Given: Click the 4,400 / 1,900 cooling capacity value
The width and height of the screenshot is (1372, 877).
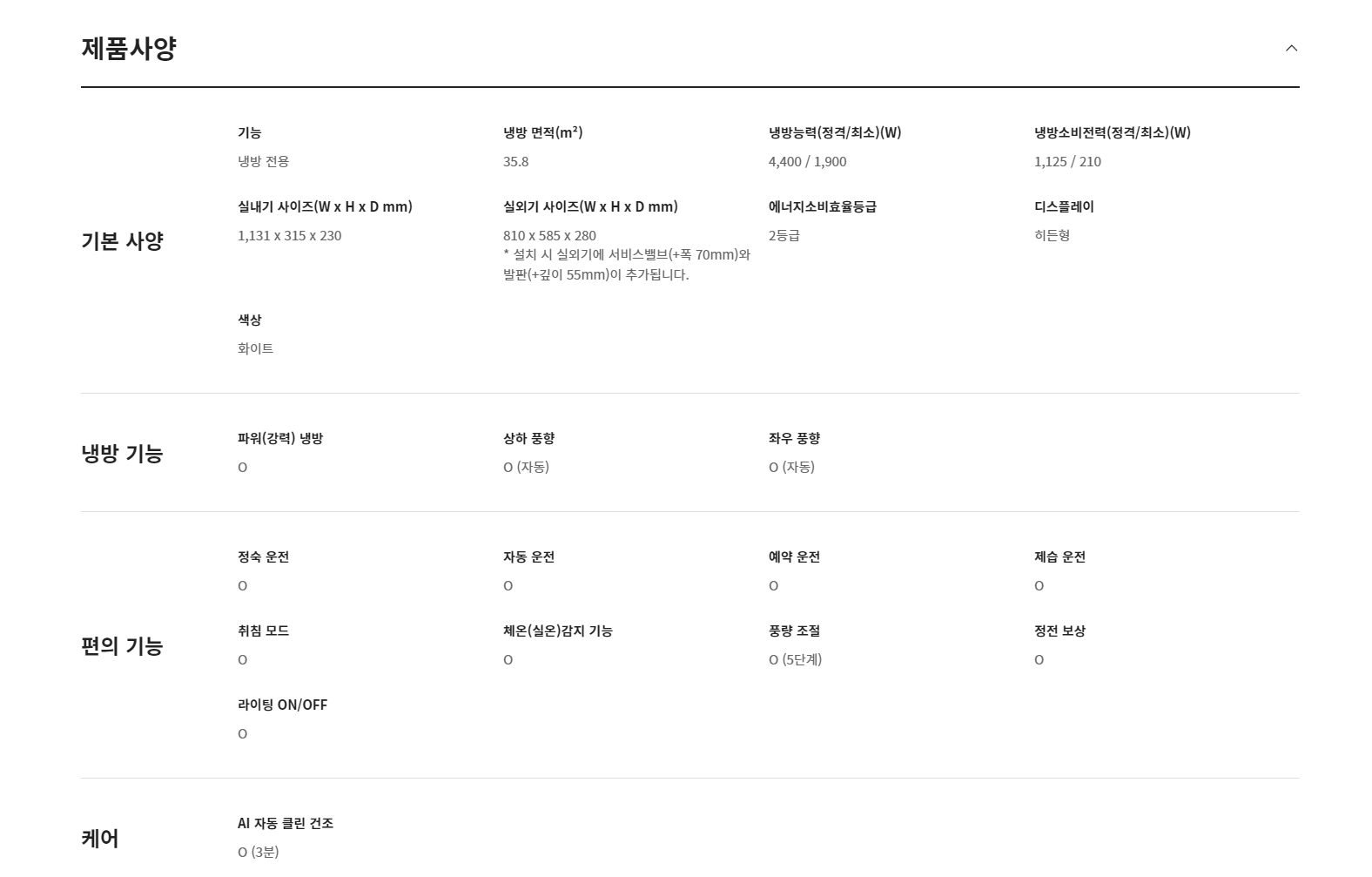Looking at the screenshot, I should click(807, 162).
